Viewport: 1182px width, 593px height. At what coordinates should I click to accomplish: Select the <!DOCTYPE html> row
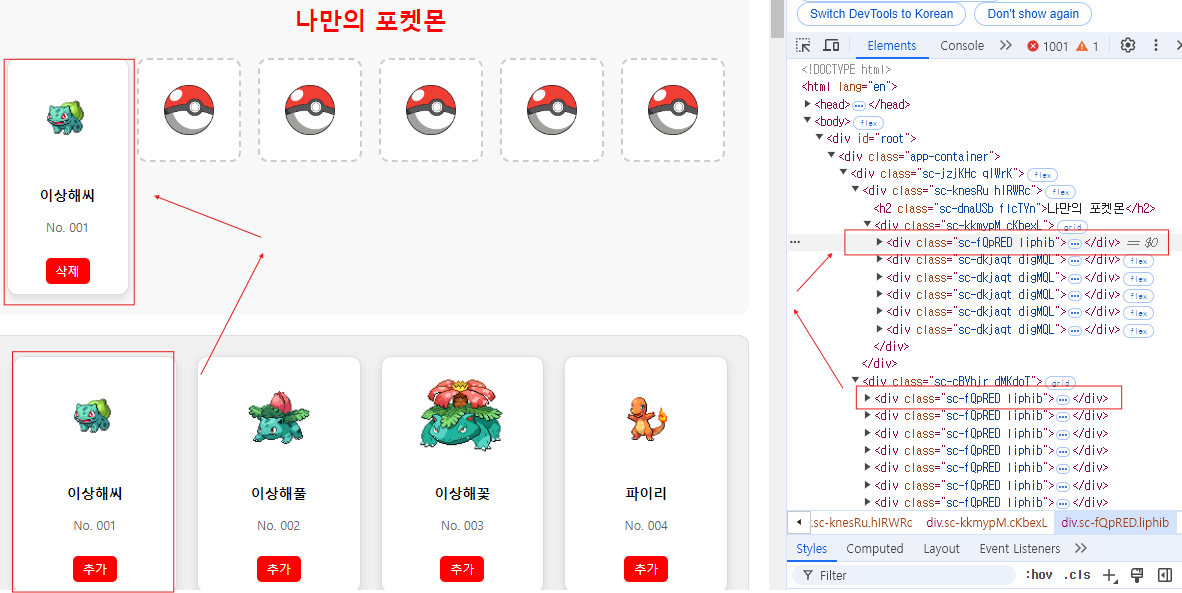point(846,69)
